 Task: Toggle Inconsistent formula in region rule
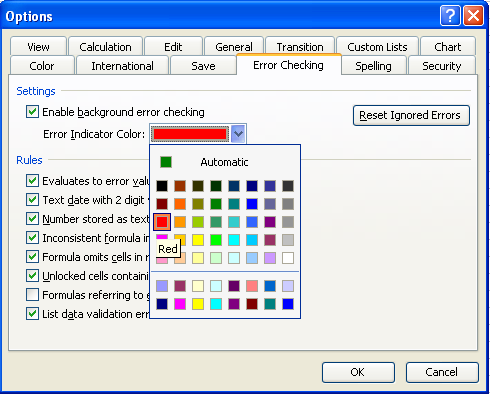pyautogui.click(x=32, y=238)
